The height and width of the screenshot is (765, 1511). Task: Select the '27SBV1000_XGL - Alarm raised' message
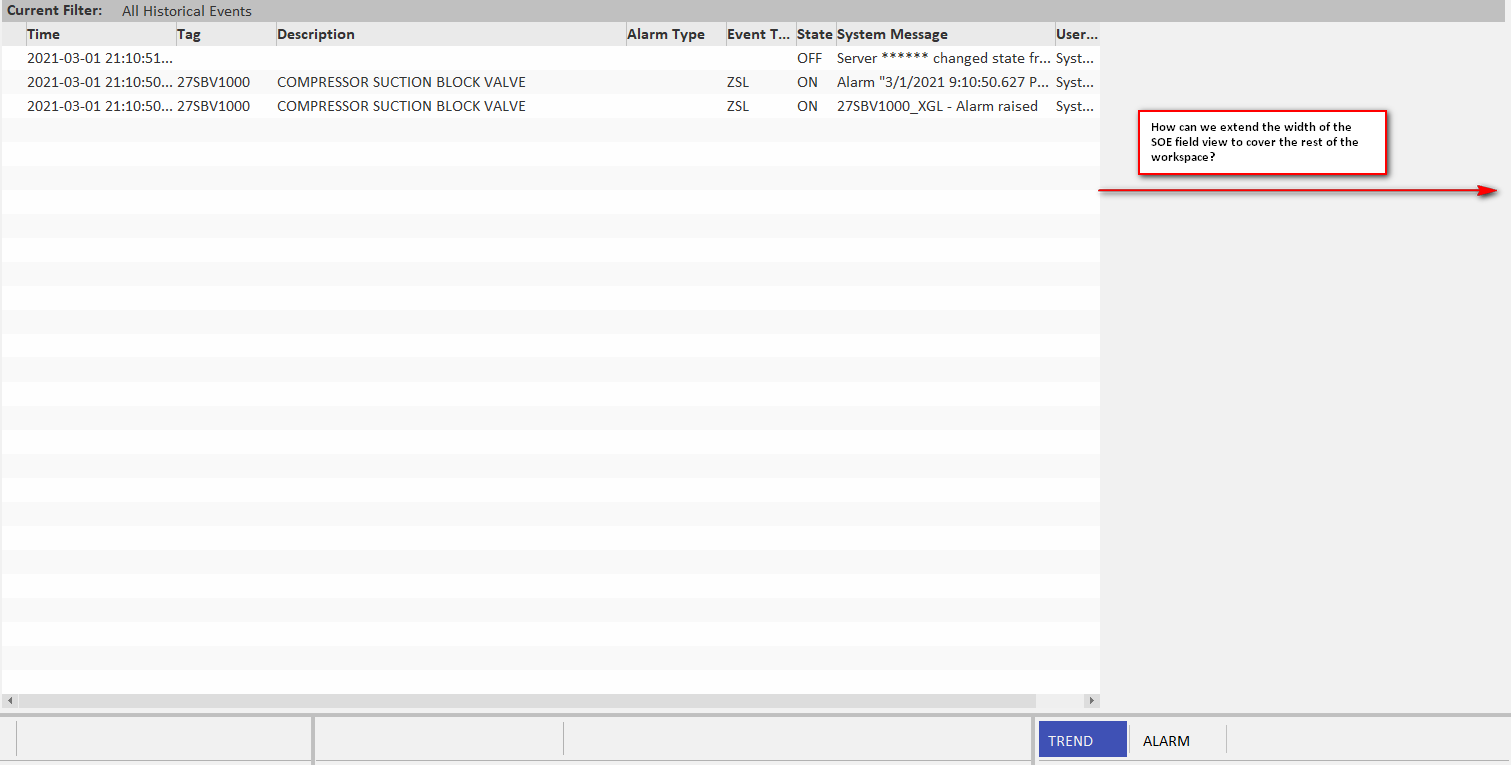tap(937, 106)
